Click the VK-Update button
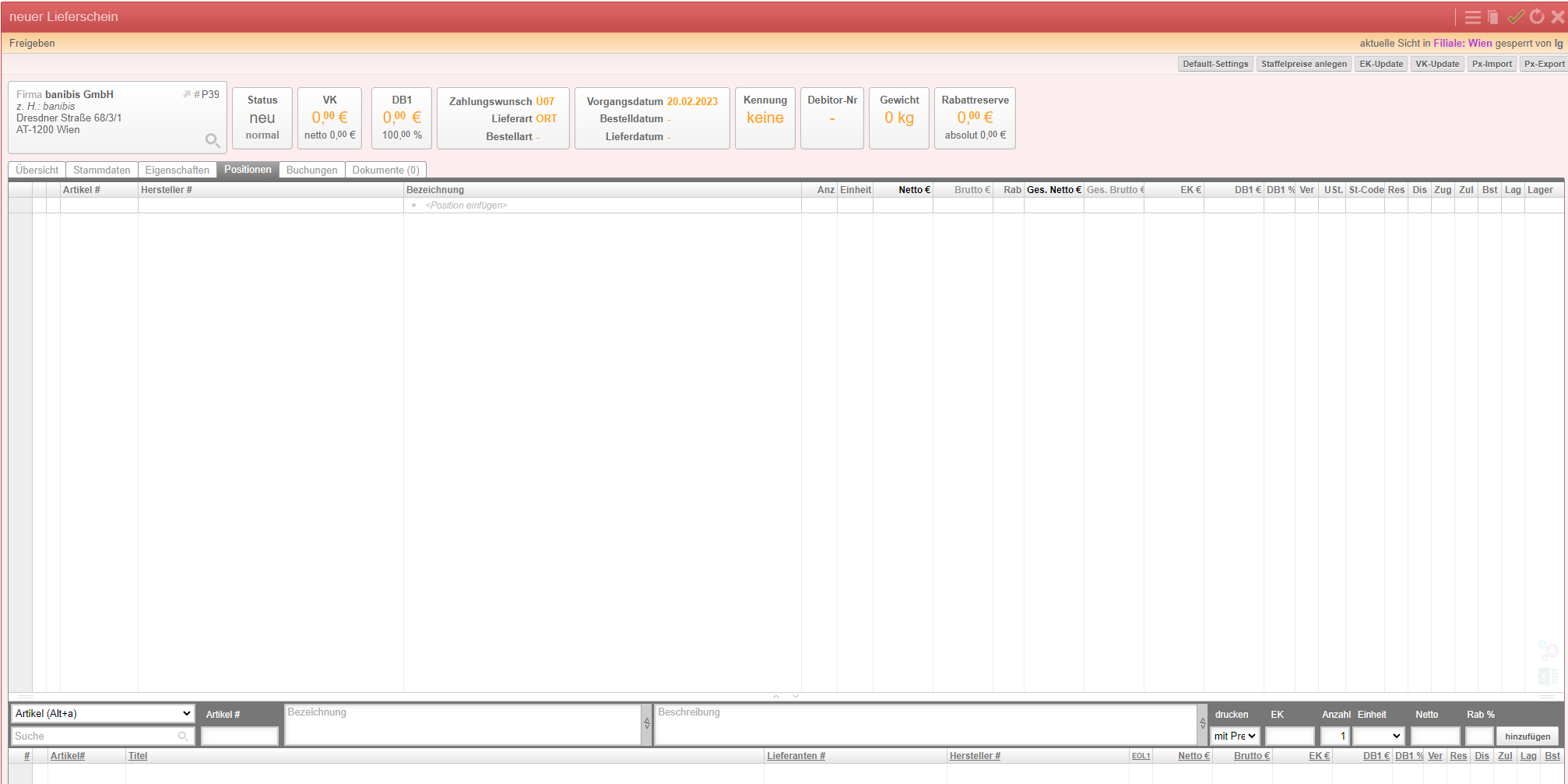 pos(1436,64)
